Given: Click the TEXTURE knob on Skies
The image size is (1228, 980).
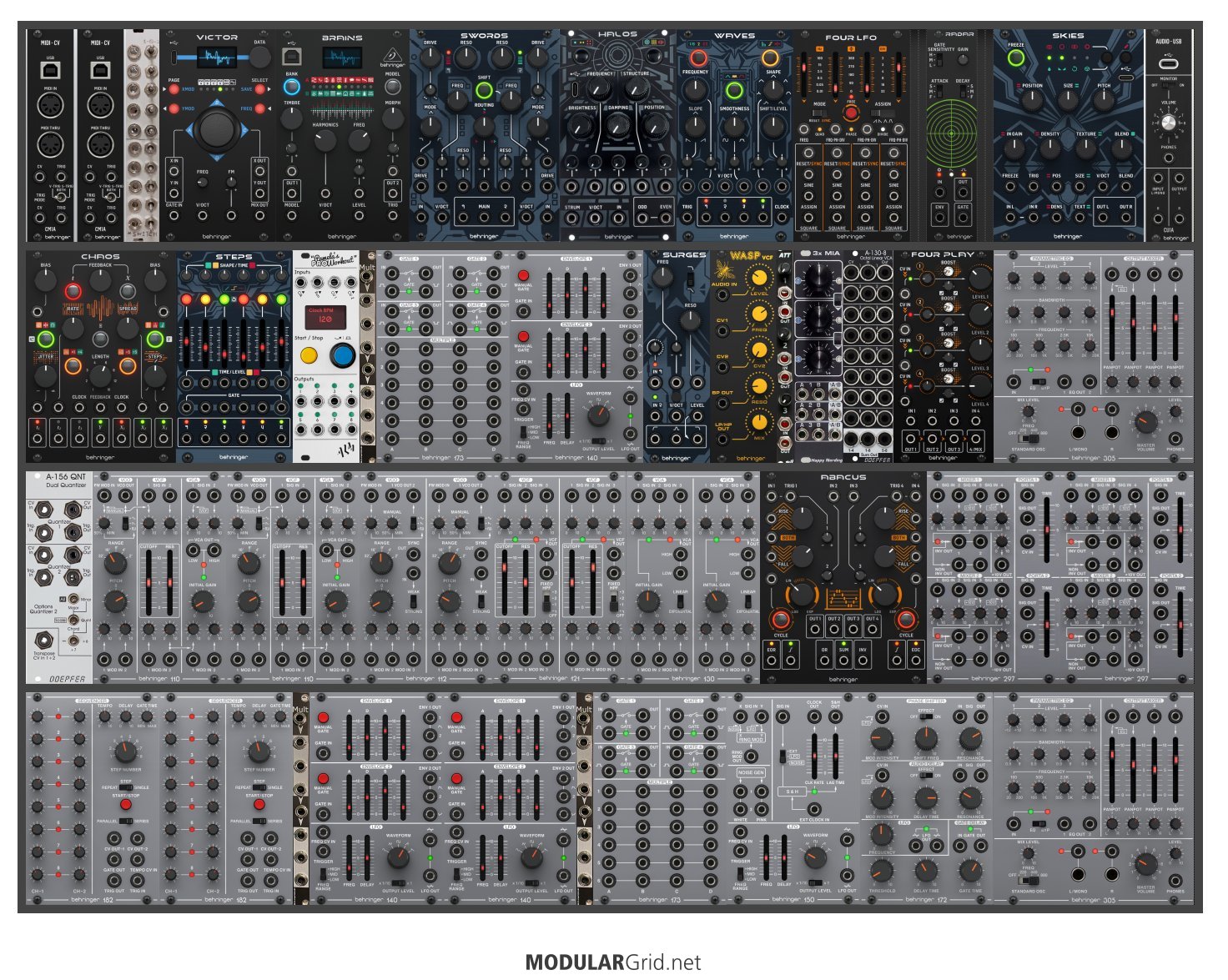Looking at the screenshot, I should [x=1086, y=148].
